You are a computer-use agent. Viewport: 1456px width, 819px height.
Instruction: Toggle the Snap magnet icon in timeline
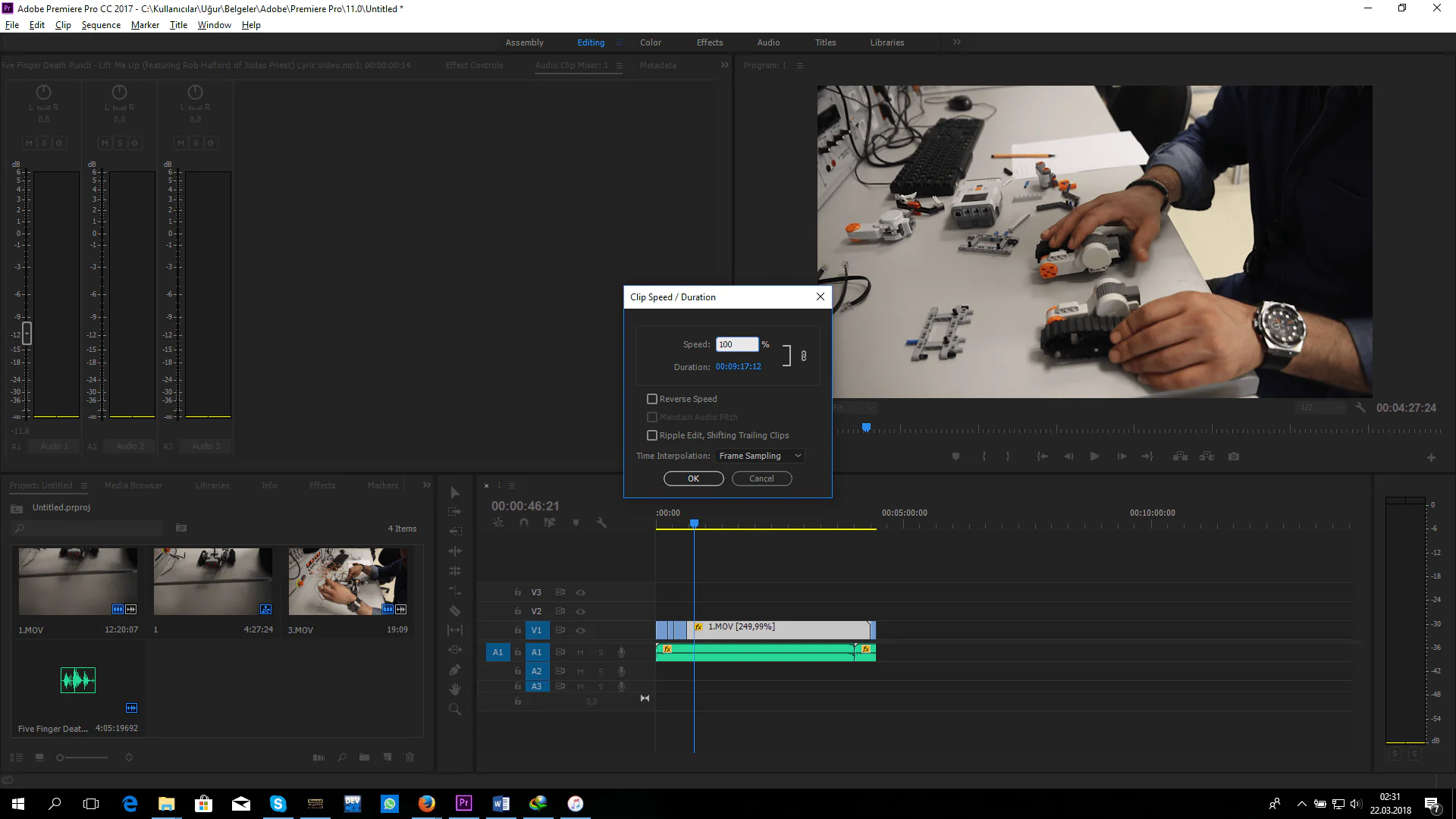524,522
